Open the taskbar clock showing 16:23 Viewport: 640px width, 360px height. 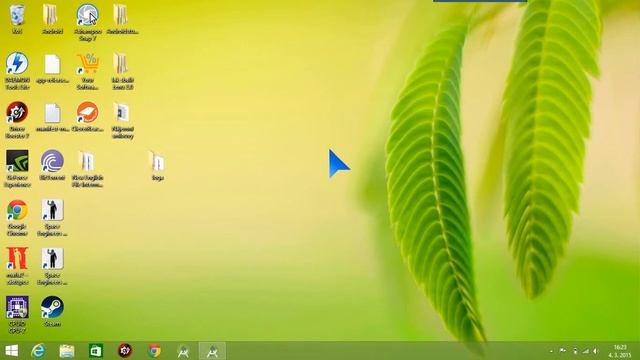click(620, 351)
